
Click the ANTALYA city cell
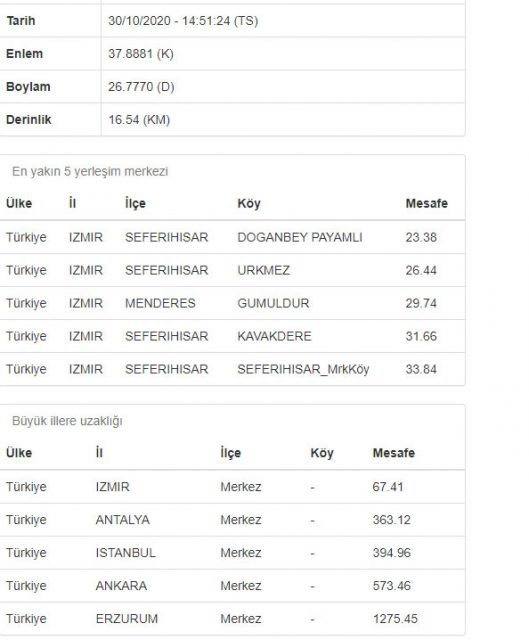(x=122, y=520)
